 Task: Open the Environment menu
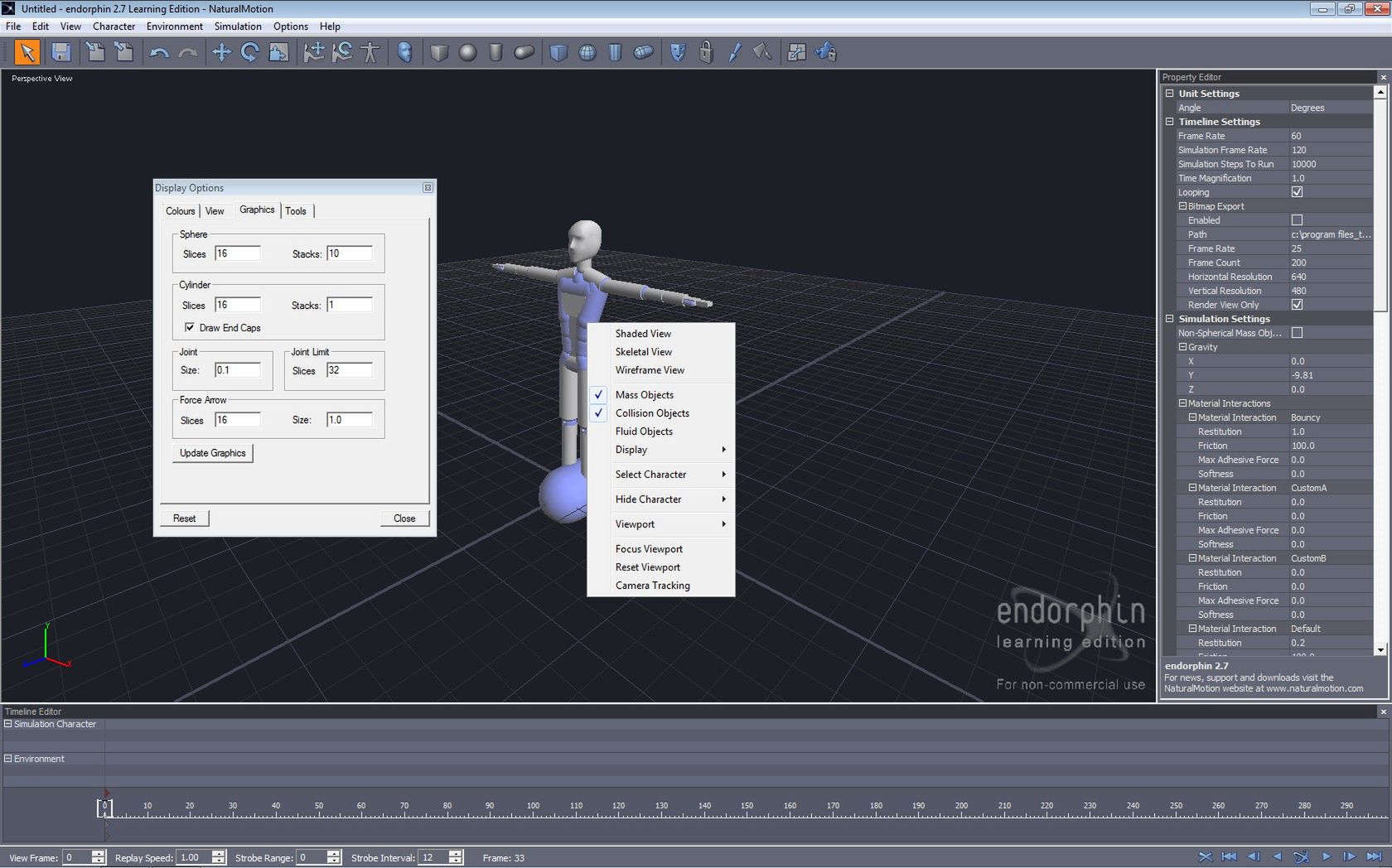point(174,27)
